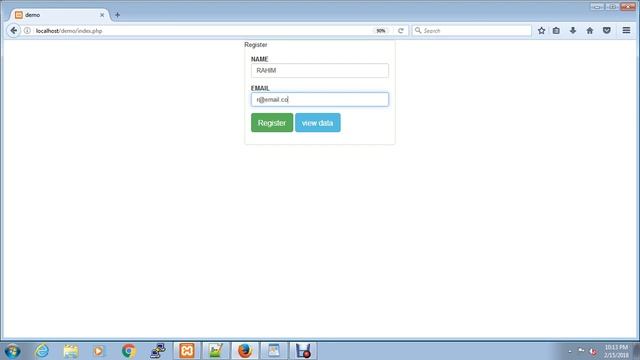Select the demo browser tab

click(60, 15)
